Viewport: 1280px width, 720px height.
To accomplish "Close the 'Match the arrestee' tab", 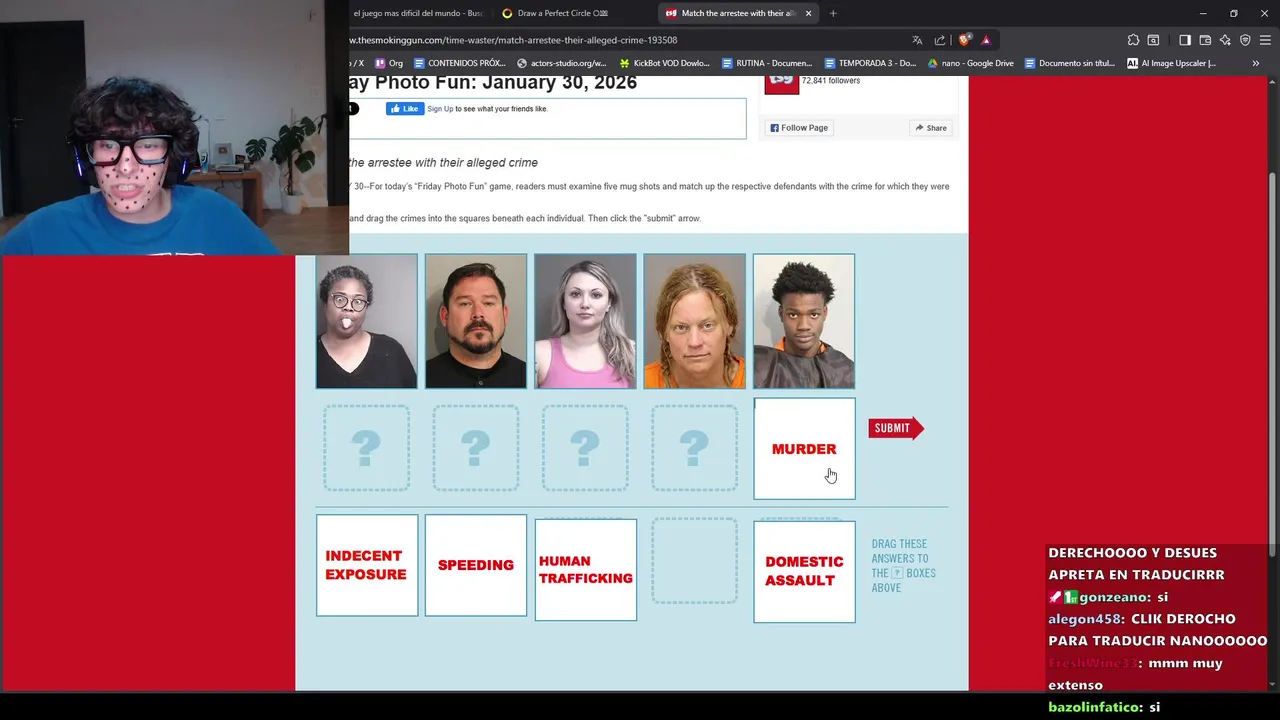I will click(808, 13).
